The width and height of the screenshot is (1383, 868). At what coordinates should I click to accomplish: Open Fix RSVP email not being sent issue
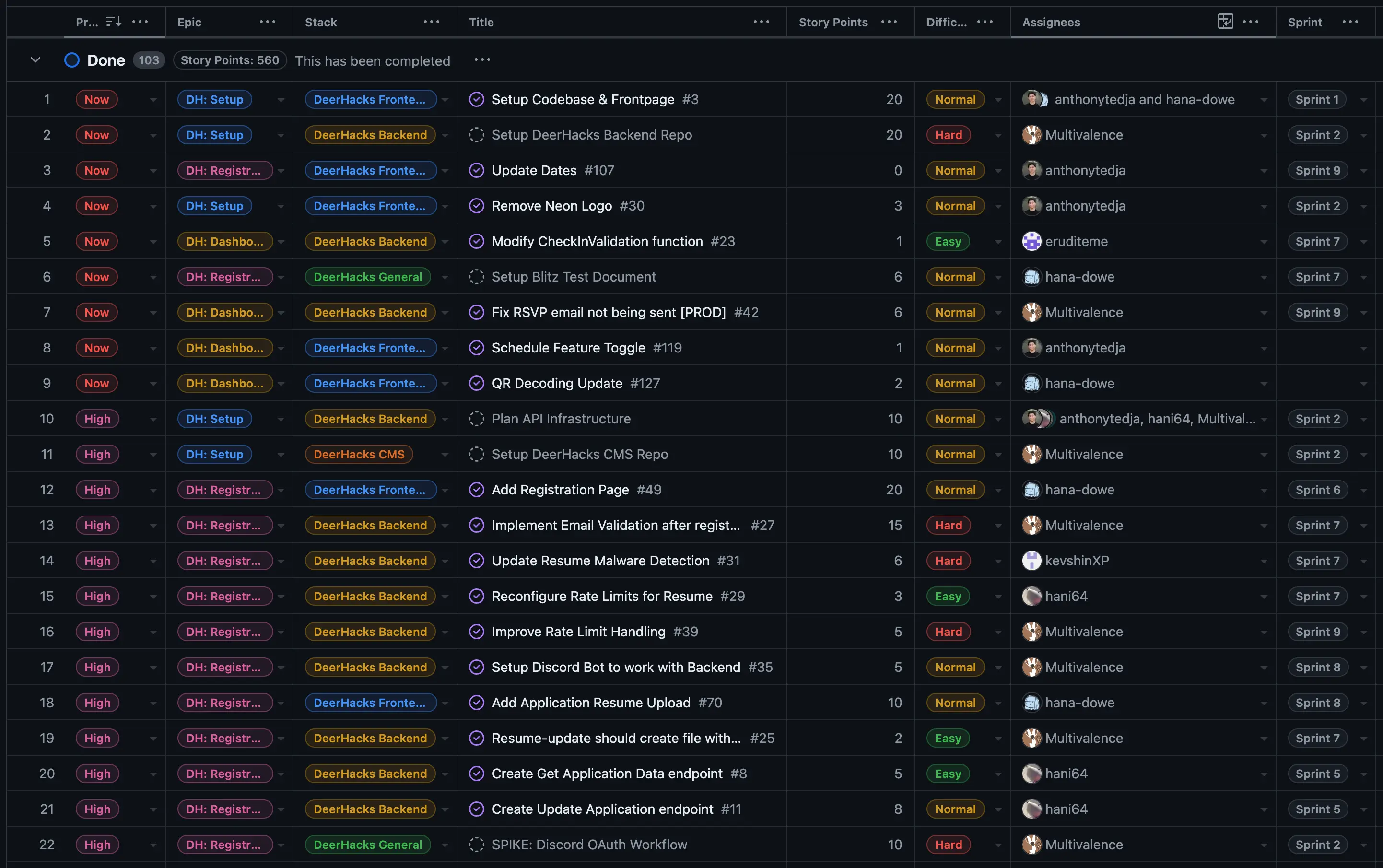tap(609, 312)
